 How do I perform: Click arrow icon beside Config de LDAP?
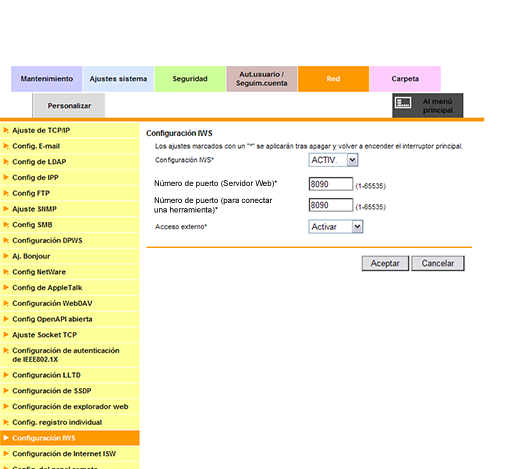[6, 161]
